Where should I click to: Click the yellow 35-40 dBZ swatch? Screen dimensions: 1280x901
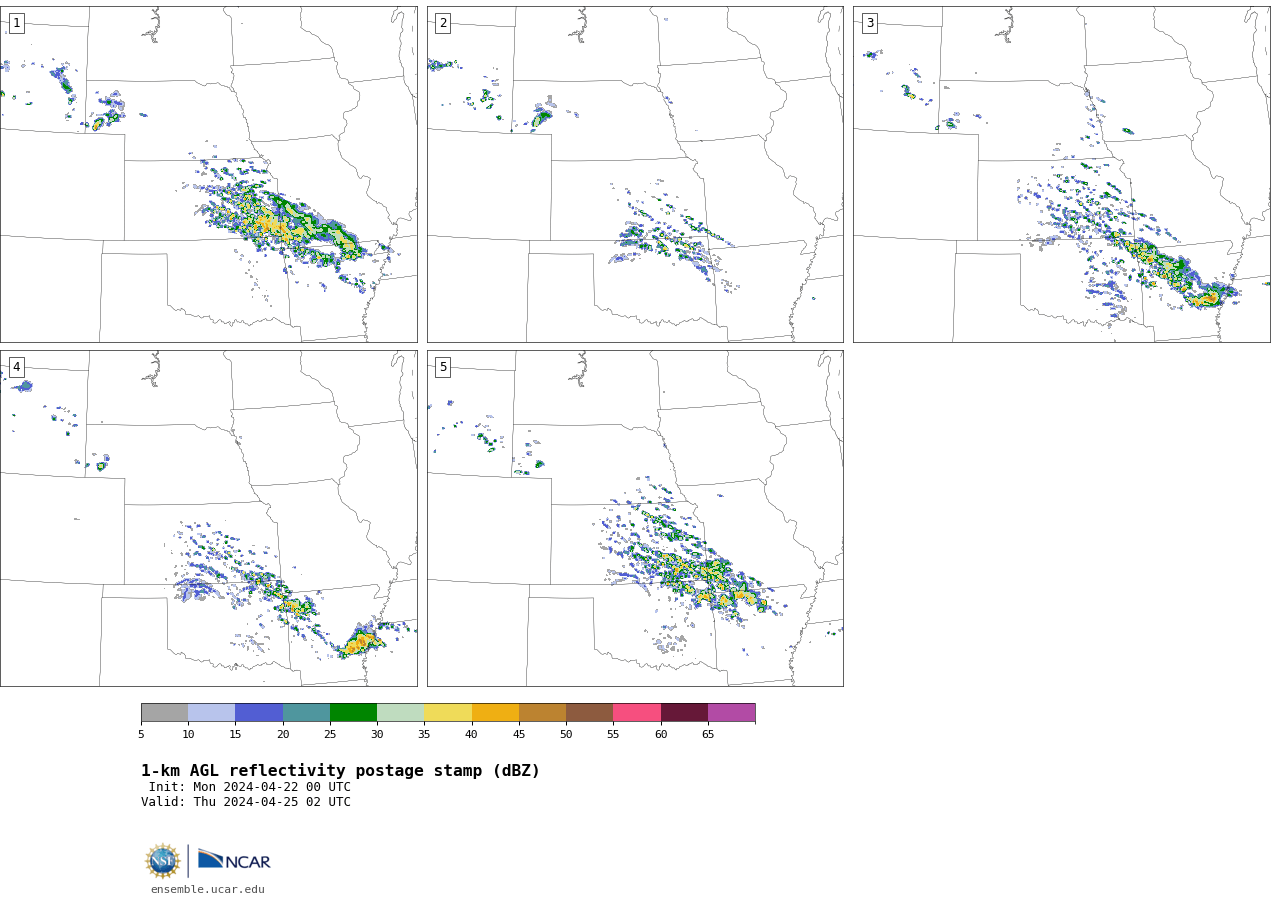[x=448, y=712]
